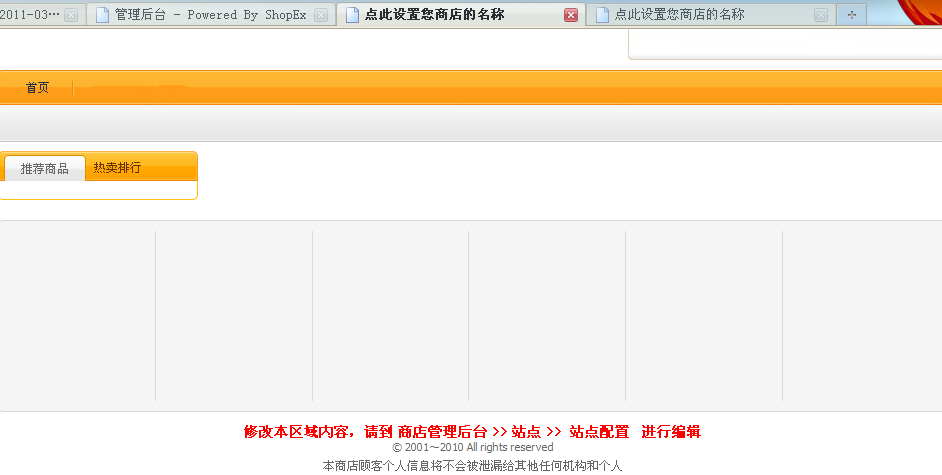This screenshot has width=942, height=475.
Task: Click page icon on the bold active tab
Action: [x=352, y=15]
